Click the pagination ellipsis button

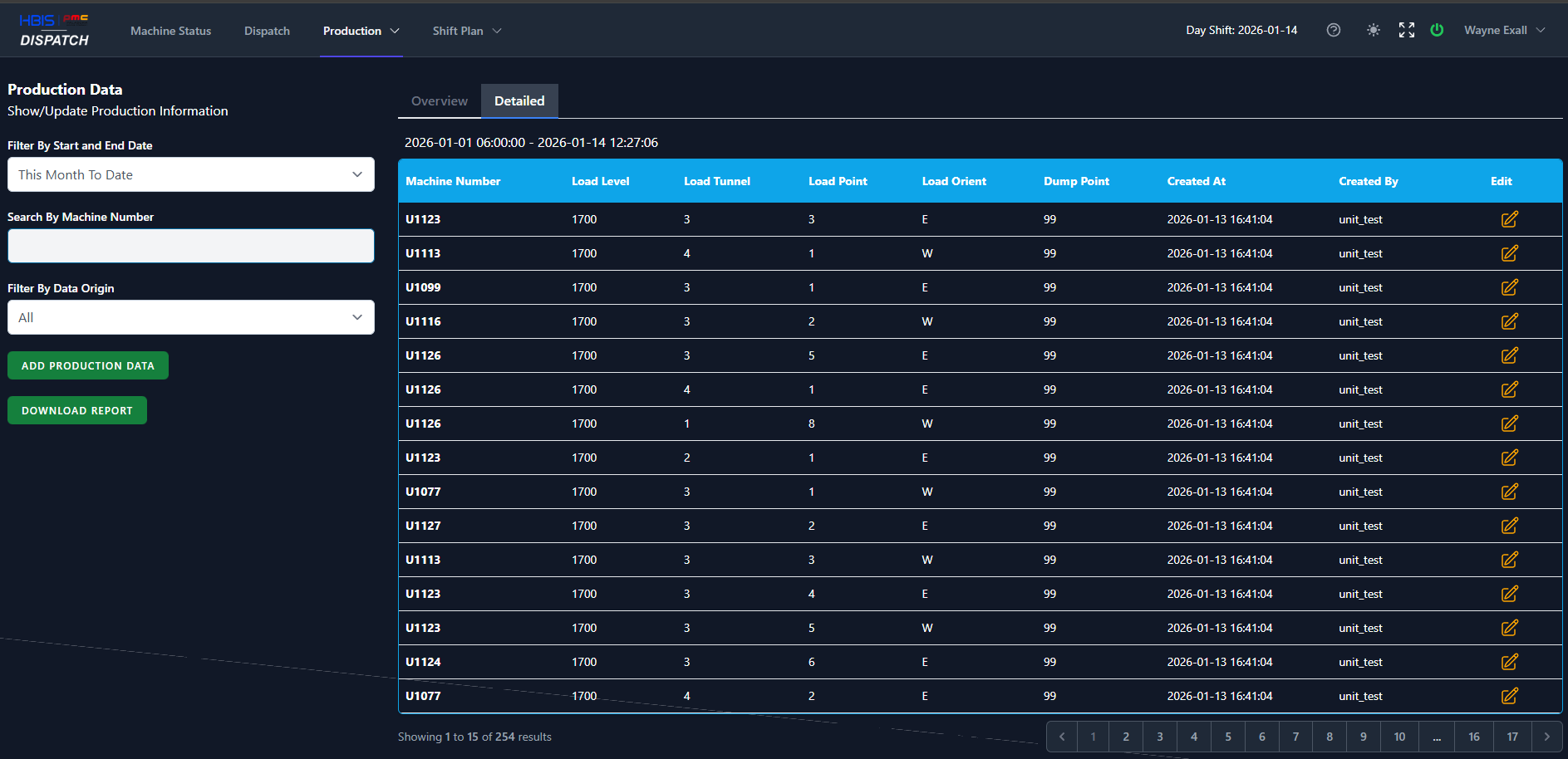[1437, 737]
